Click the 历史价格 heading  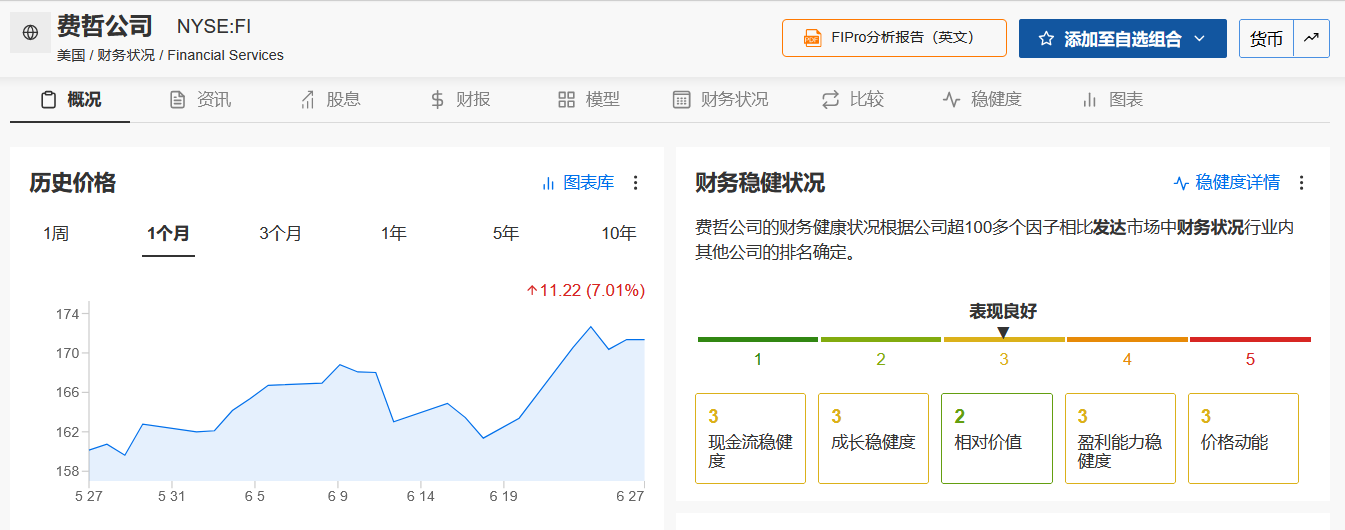point(73,183)
